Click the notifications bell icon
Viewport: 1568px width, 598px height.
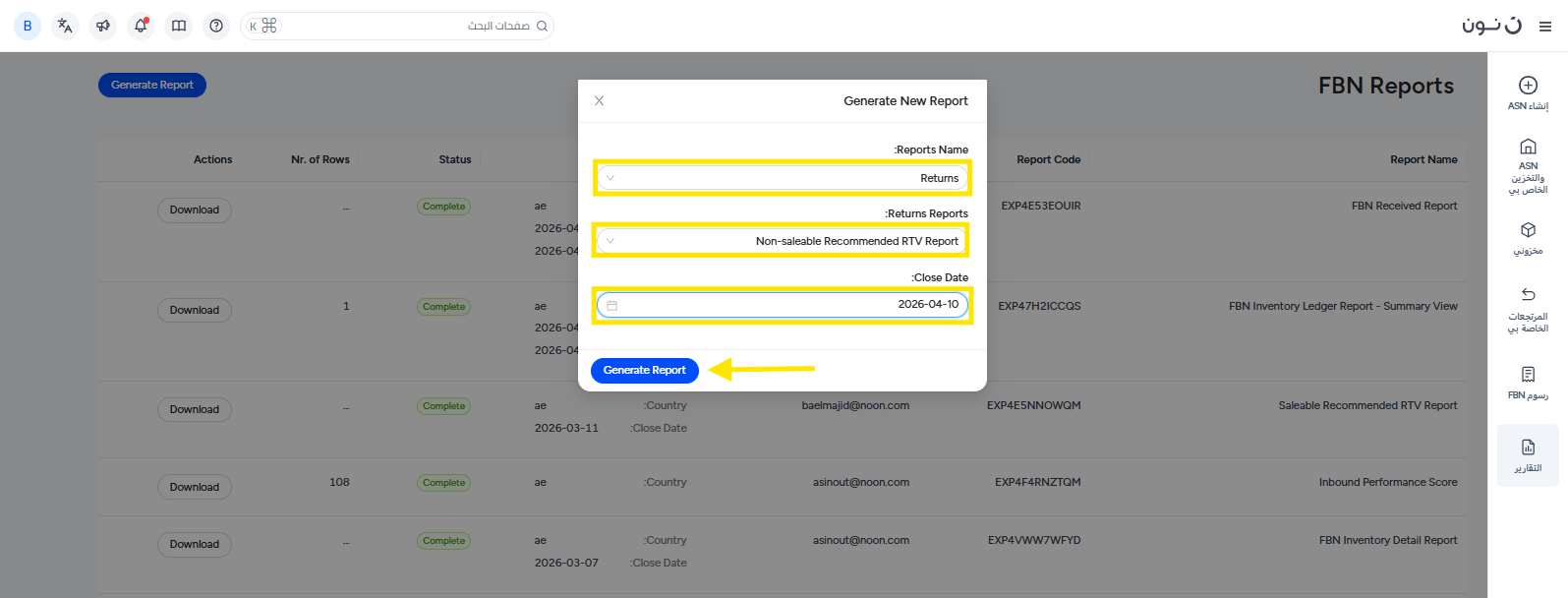click(x=141, y=26)
